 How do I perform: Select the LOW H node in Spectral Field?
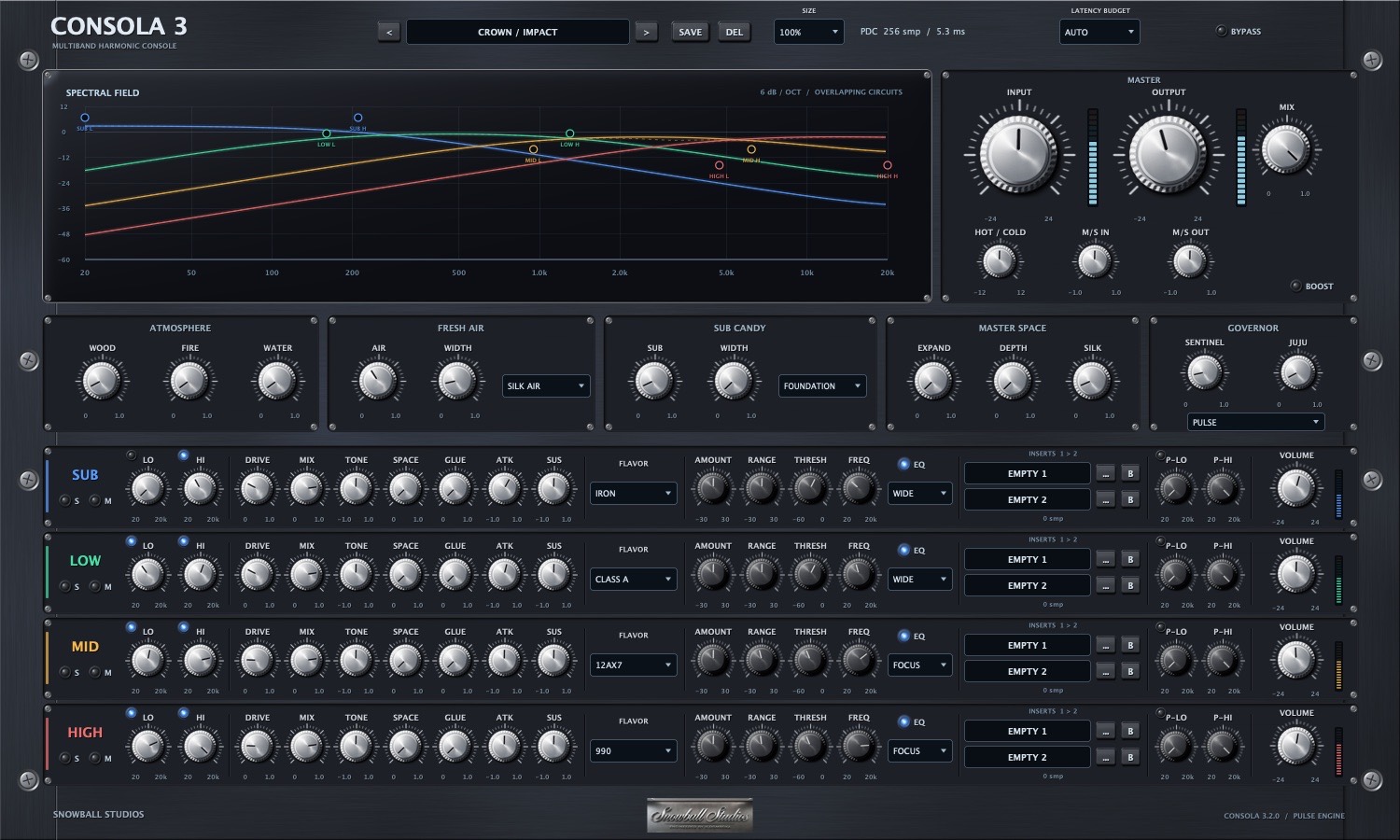coord(570,133)
